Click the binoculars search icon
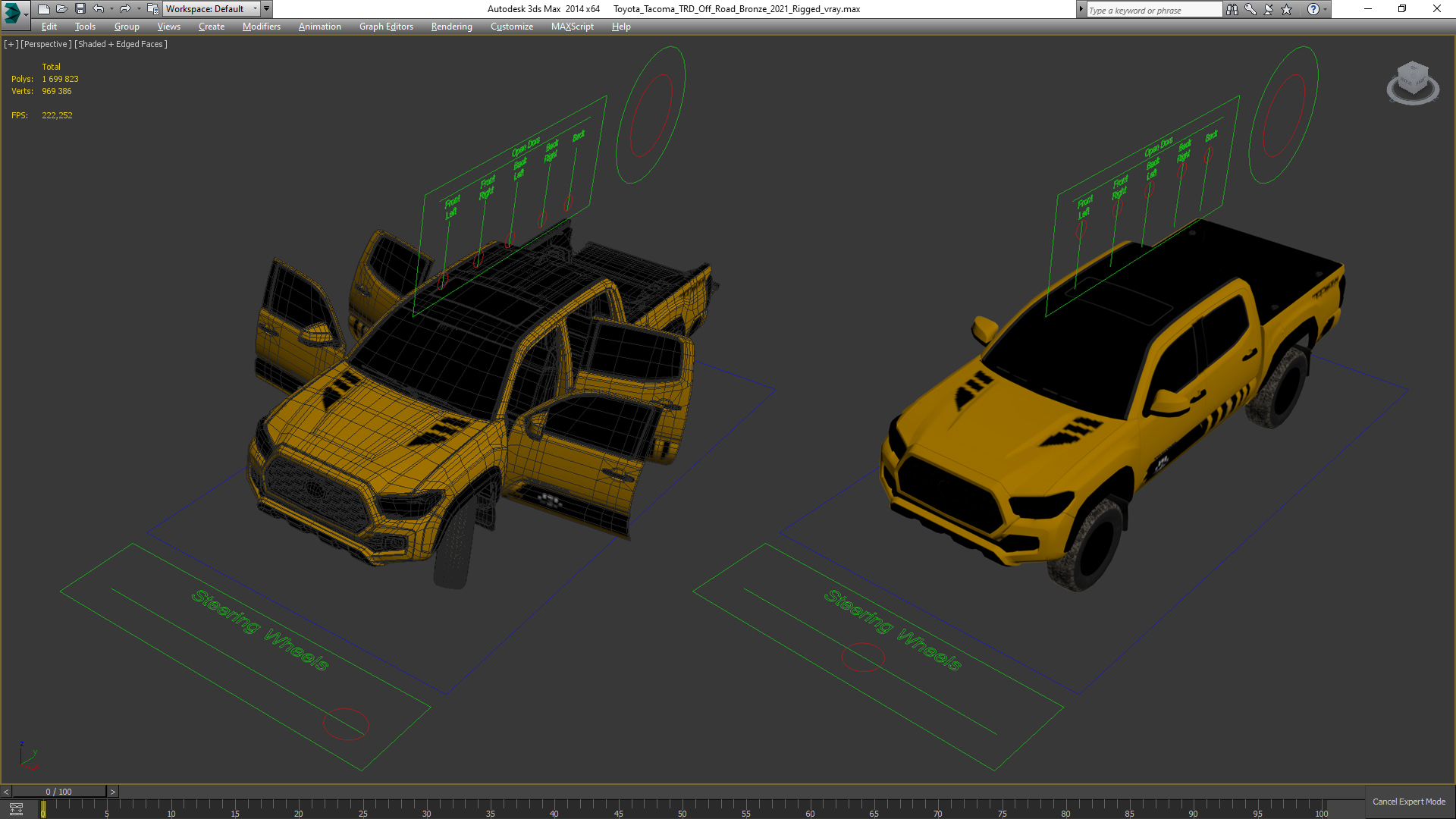This screenshot has width=1456, height=819. [x=1232, y=9]
